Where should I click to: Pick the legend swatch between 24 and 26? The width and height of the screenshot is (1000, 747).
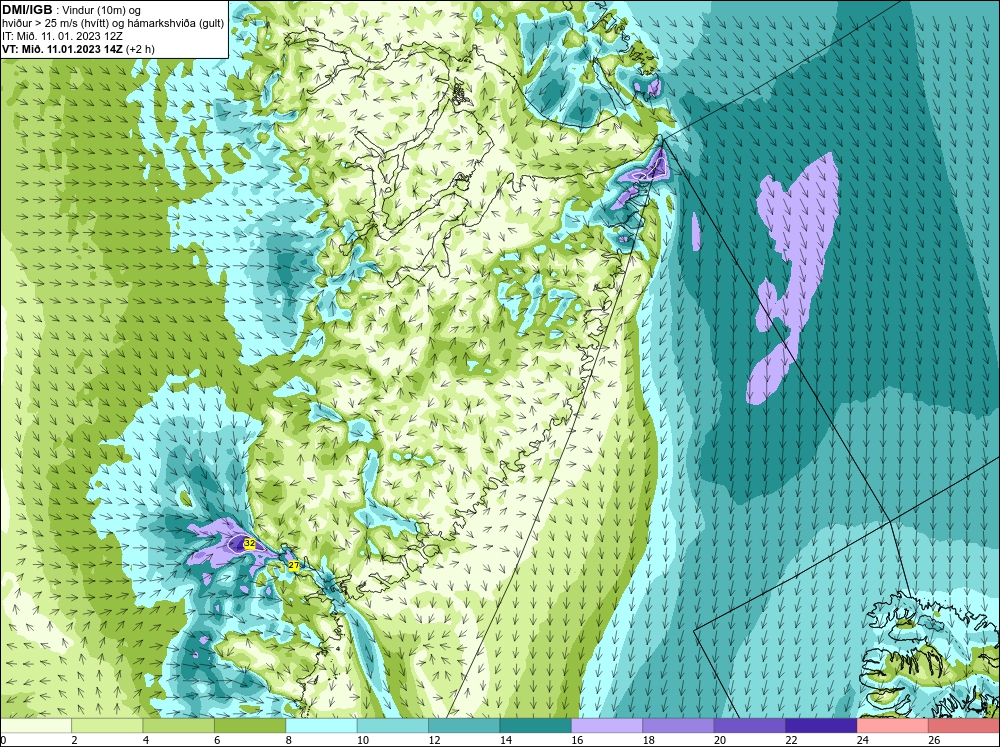point(893,726)
